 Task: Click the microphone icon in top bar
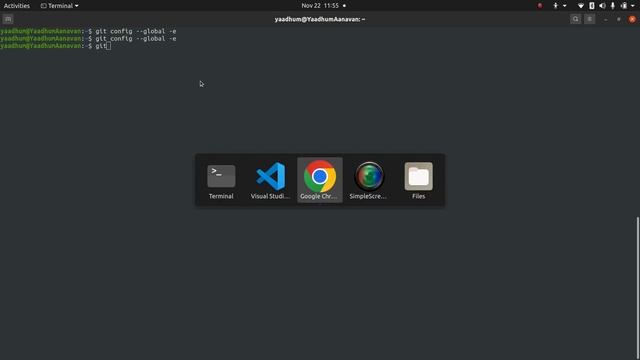pyautogui.click(x=613, y=6)
